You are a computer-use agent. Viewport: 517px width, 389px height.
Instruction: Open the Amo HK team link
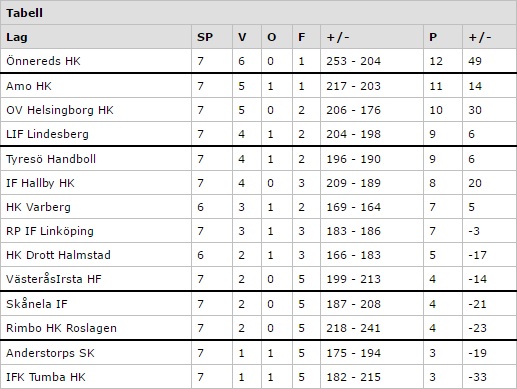pyautogui.click(x=29, y=86)
